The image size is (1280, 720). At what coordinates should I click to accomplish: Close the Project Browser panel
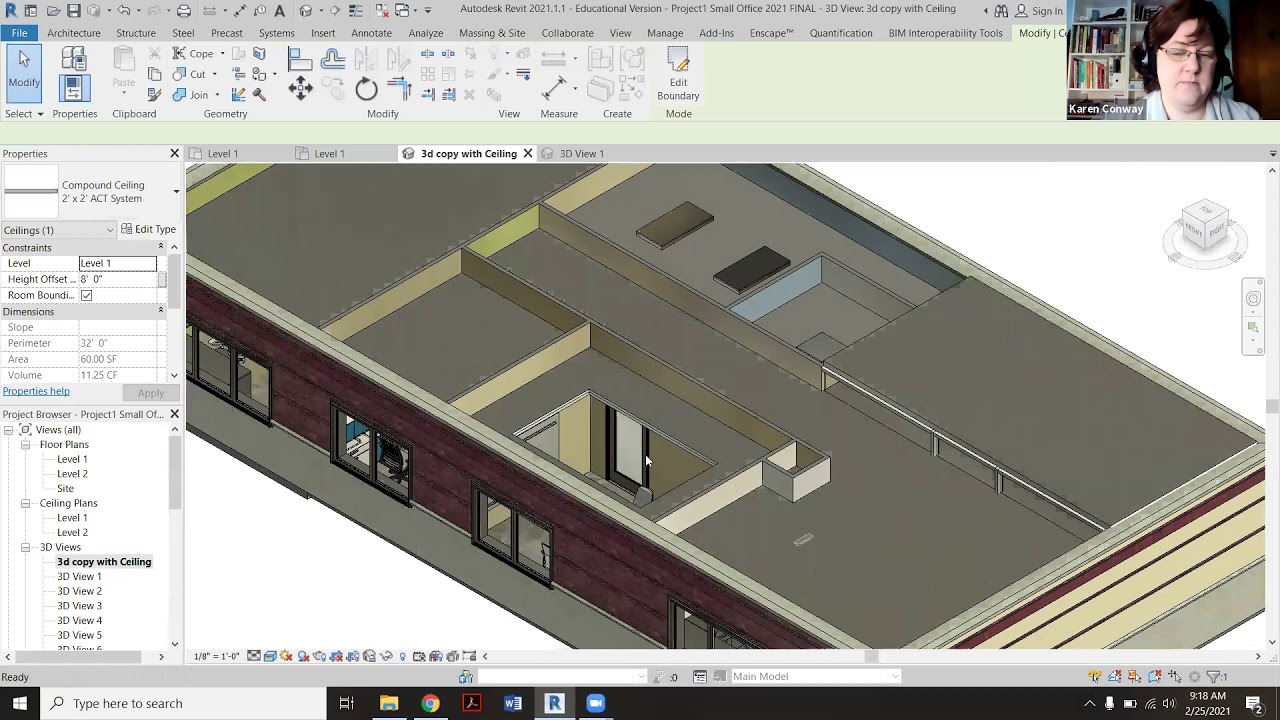(x=174, y=414)
